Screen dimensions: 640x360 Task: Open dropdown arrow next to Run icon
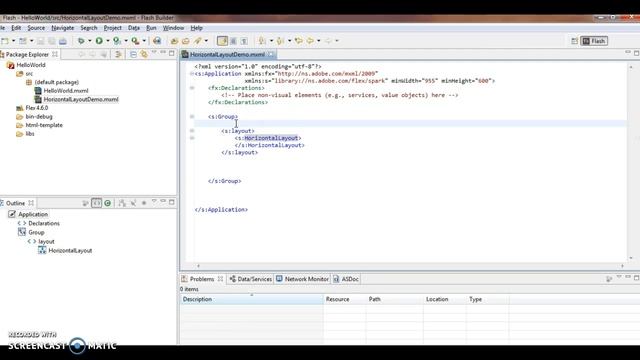107,41
